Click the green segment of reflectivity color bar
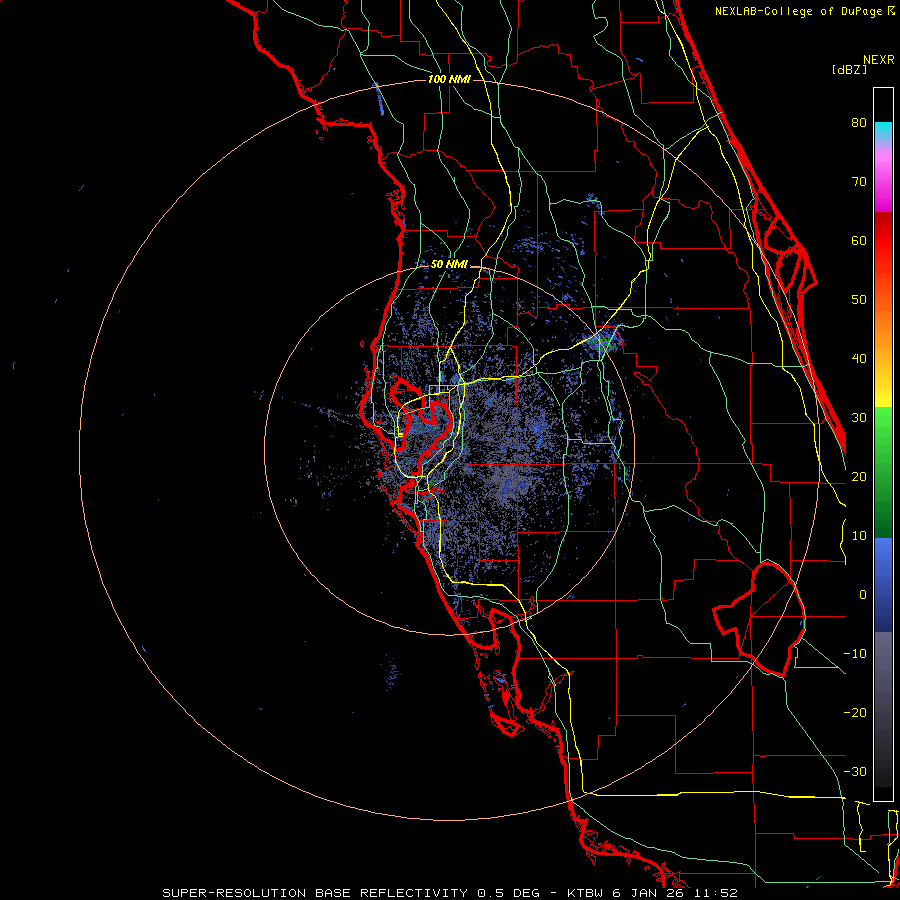The width and height of the screenshot is (900, 900). click(x=883, y=472)
